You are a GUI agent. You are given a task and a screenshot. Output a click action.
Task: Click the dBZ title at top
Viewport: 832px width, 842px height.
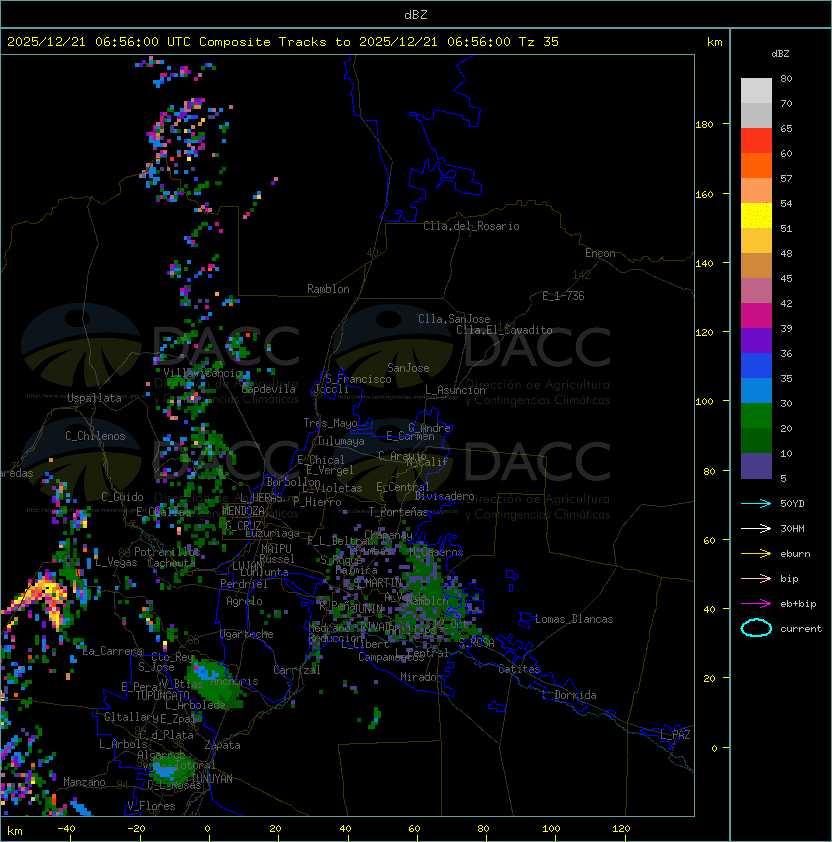tap(416, 14)
